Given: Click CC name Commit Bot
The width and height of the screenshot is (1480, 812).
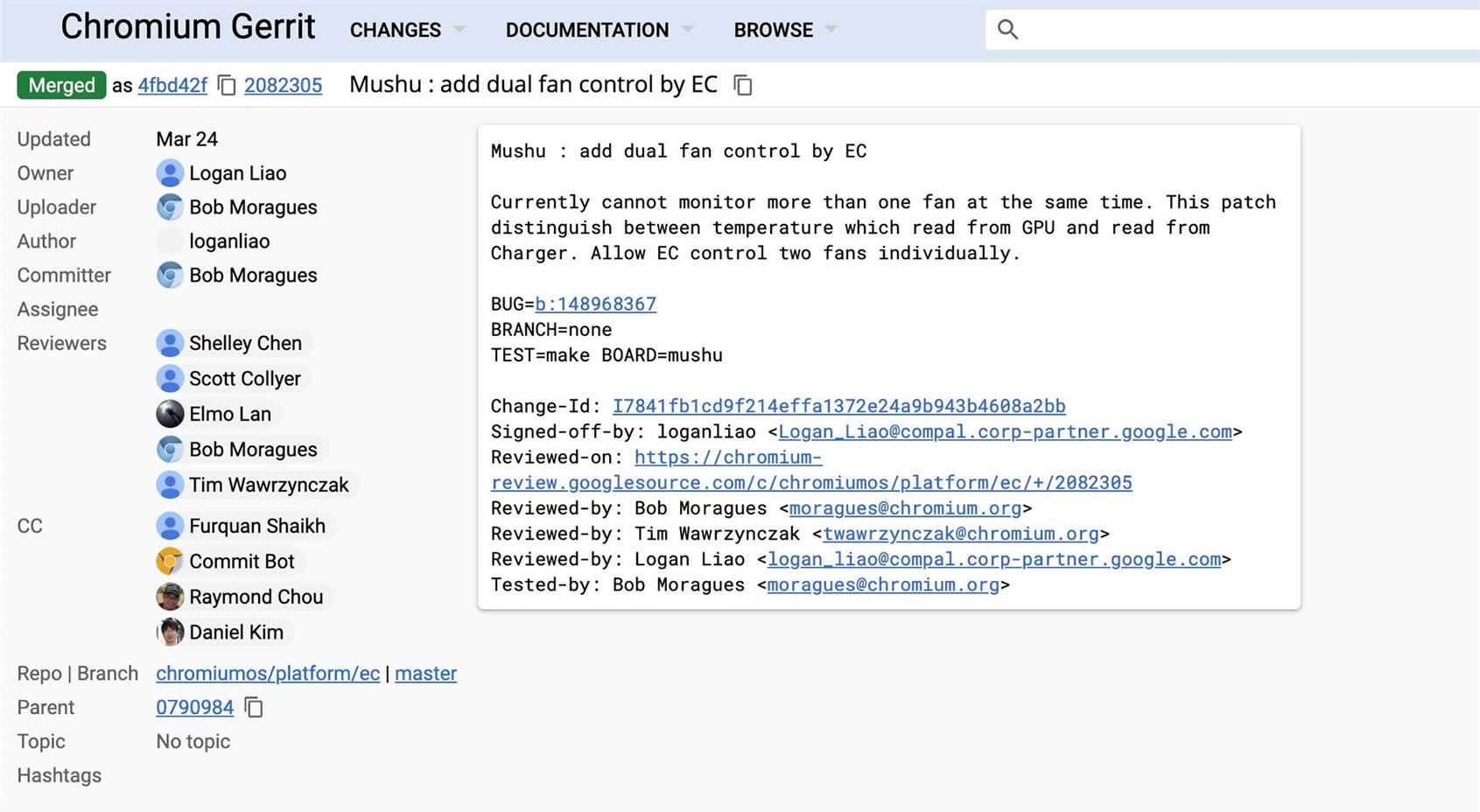Looking at the screenshot, I should tap(242, 562).
